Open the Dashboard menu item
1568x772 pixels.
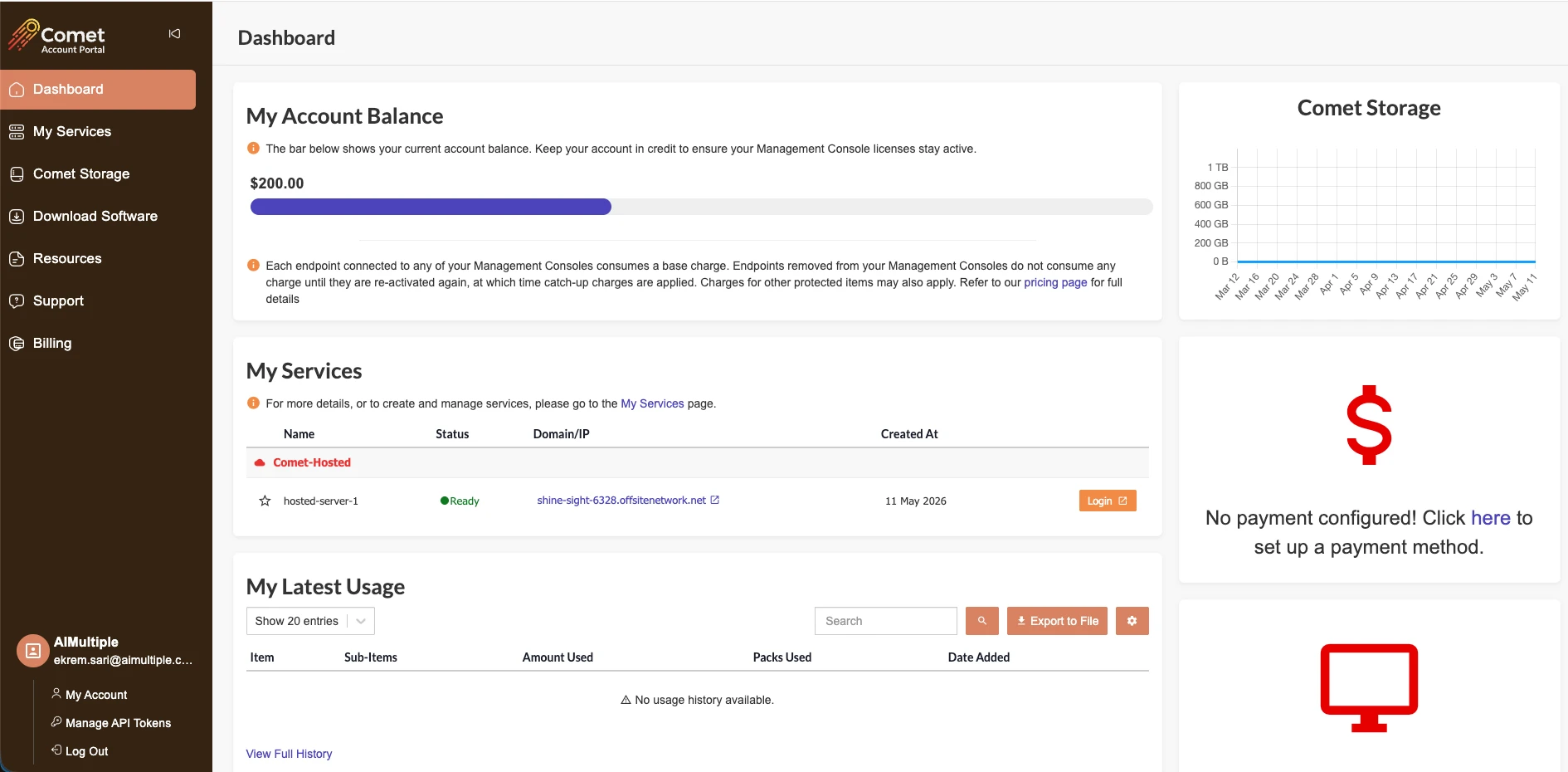[x=98, y=90]
